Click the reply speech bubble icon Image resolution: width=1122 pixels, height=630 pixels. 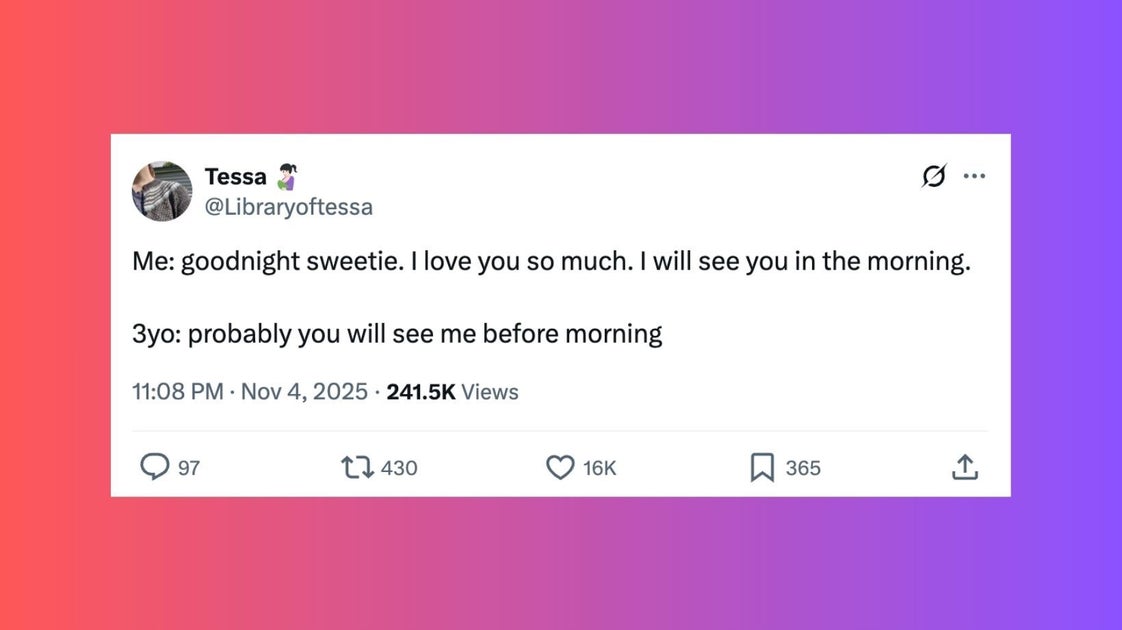click(154, 467)
